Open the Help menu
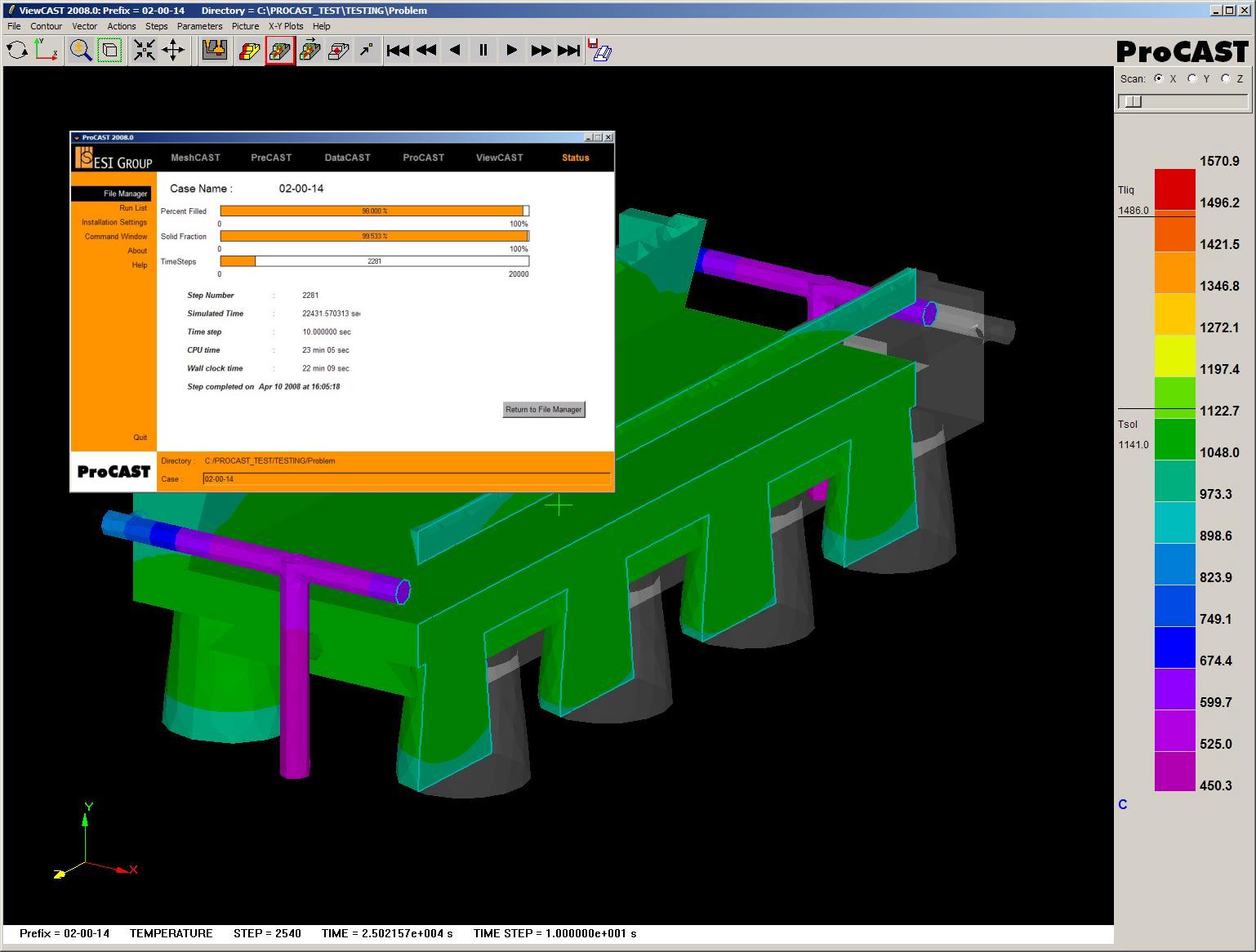This screenshot has width=1256, height=952. click(322, 26)
